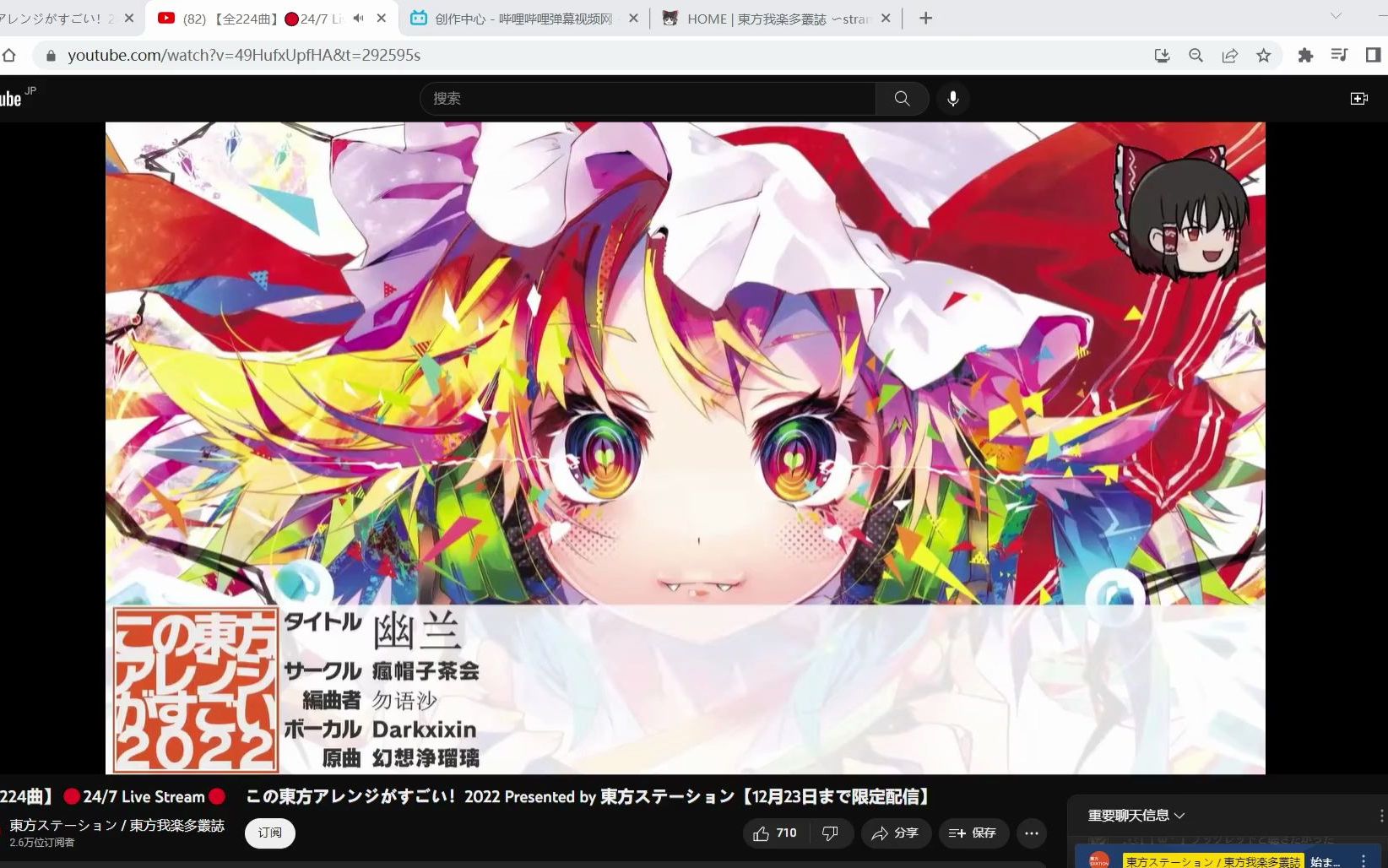The width and height of the screenshot is (1388, 868).
Task: Share this page via address bar icon
Action: click(x=1229, y=56)
